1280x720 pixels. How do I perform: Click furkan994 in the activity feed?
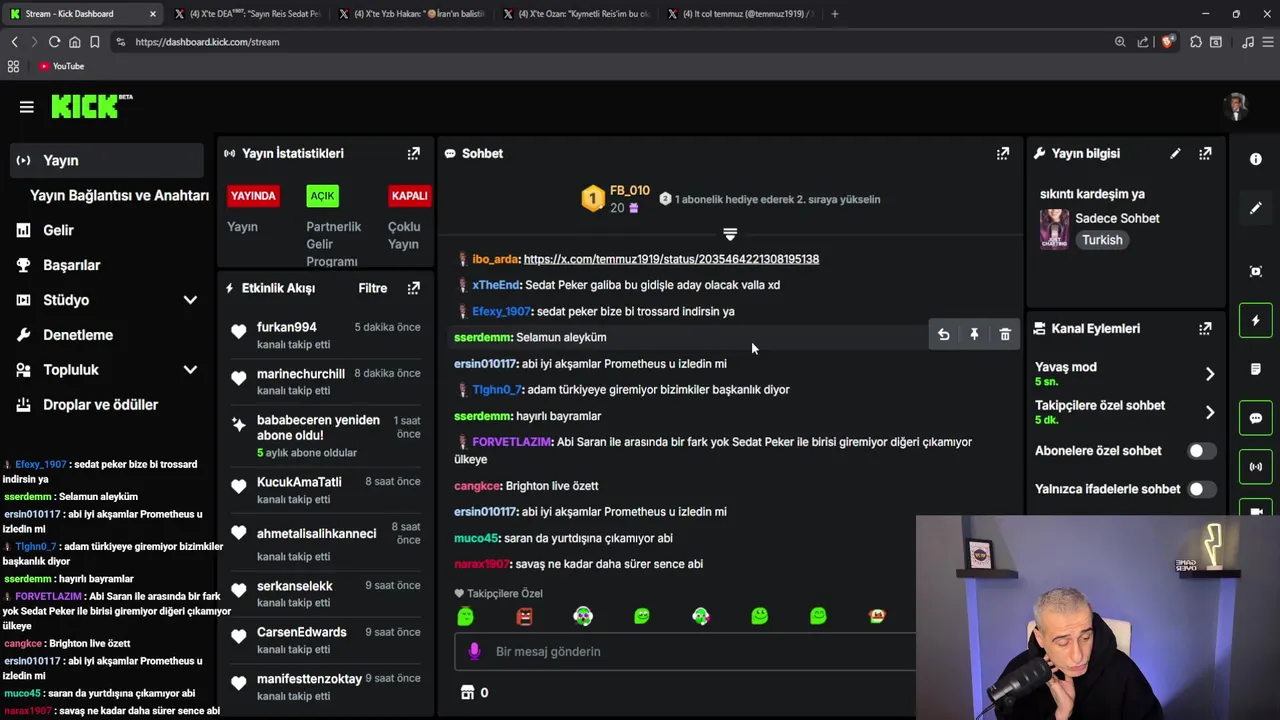286,327
